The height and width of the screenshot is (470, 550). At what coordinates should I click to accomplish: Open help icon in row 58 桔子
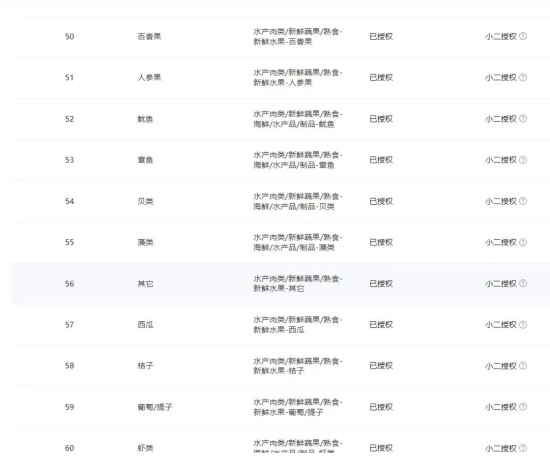[523, 366]
